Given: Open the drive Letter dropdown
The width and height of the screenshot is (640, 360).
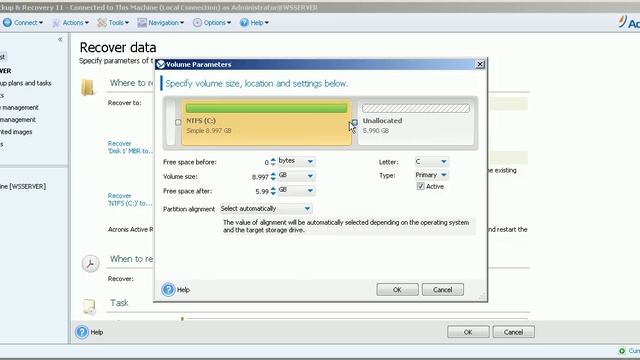Looking at the screenshot, I should 431,162.
